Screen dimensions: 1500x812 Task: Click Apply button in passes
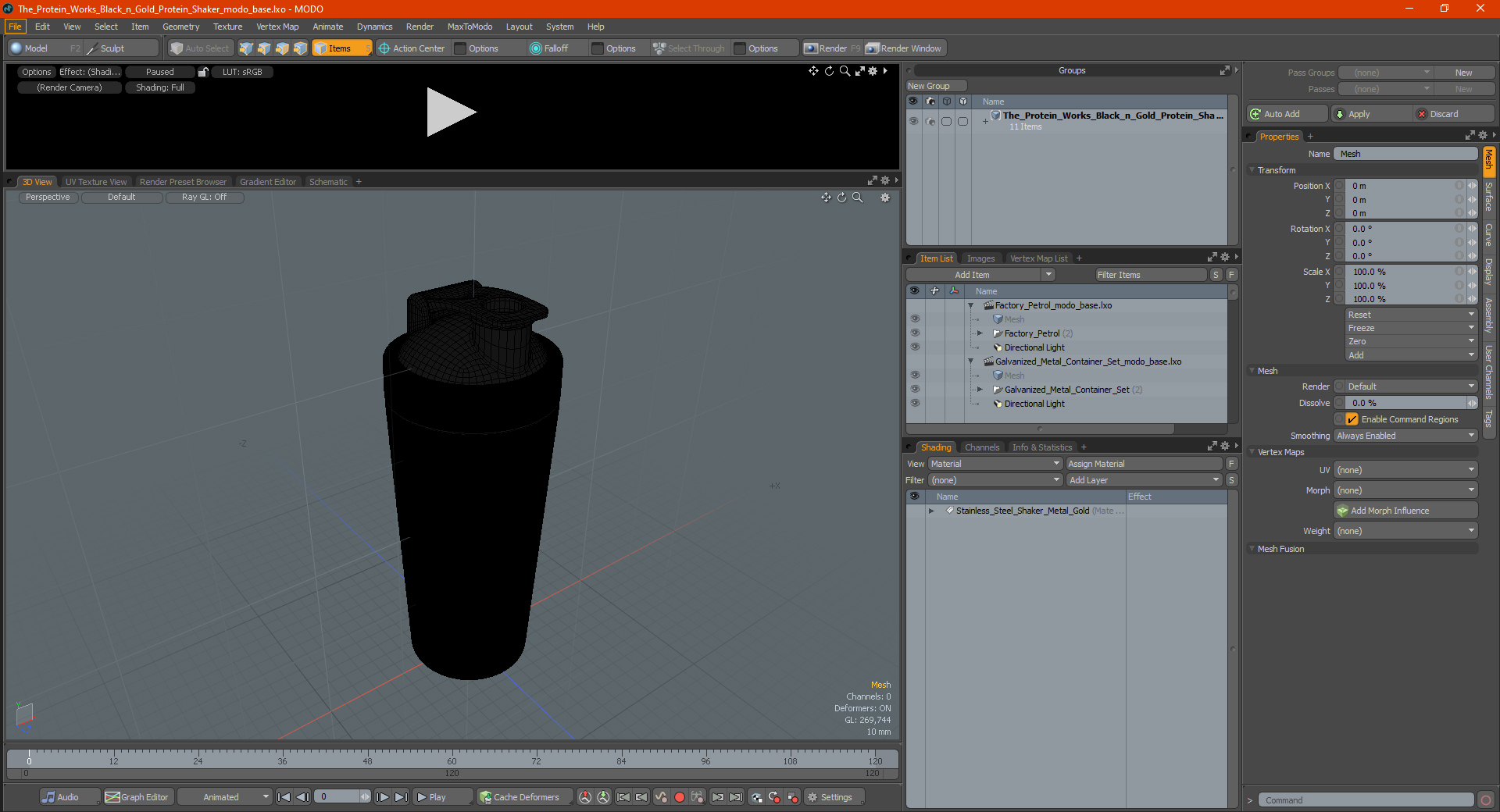[x=1372, y=114]
